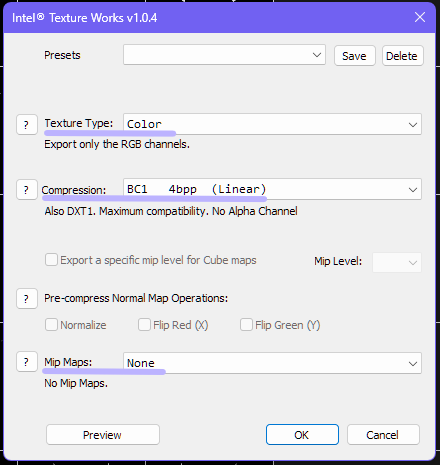Open help for Mip Maps

[27, 362]
